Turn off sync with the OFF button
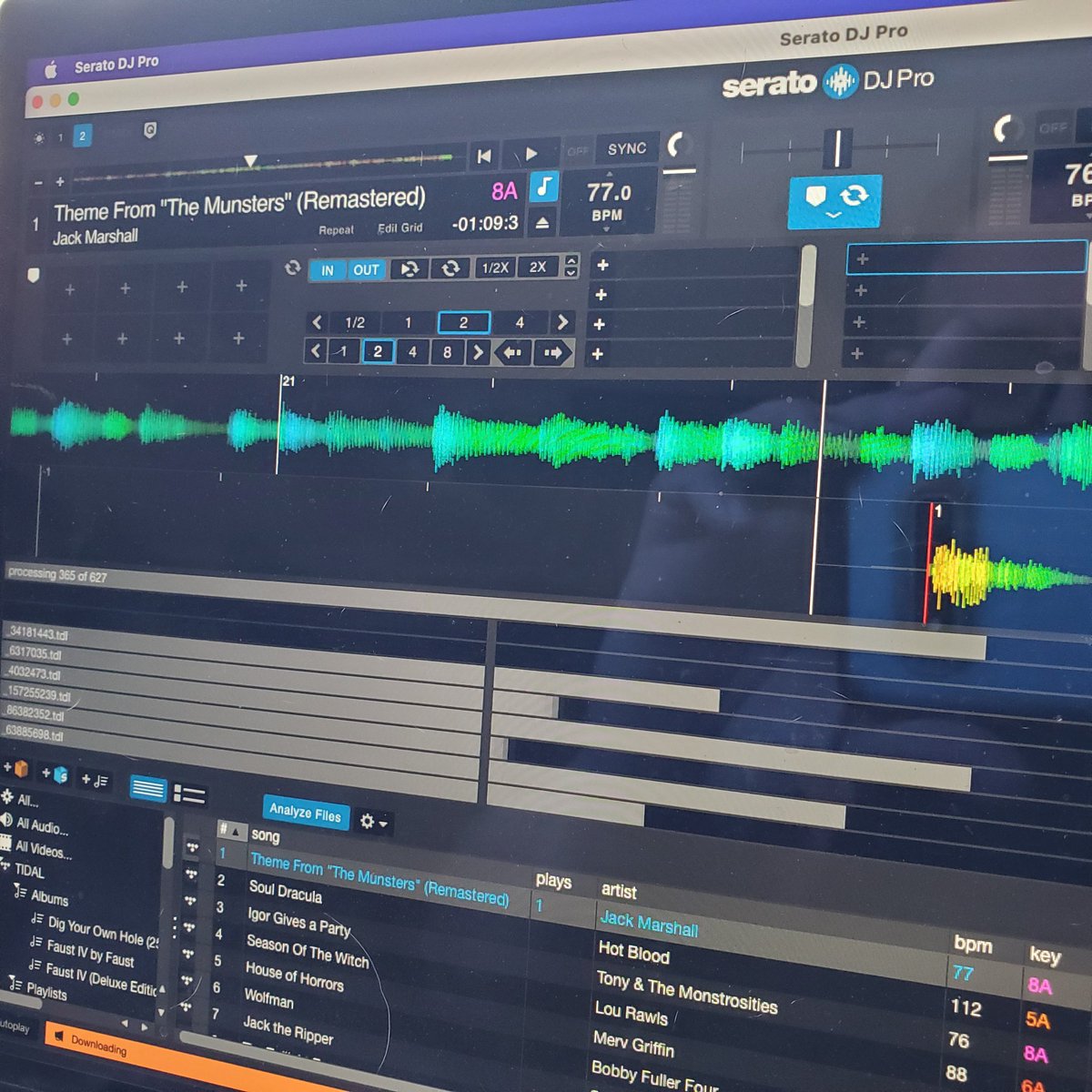Screen dimensions: 1092x1092 click(577, 151)
